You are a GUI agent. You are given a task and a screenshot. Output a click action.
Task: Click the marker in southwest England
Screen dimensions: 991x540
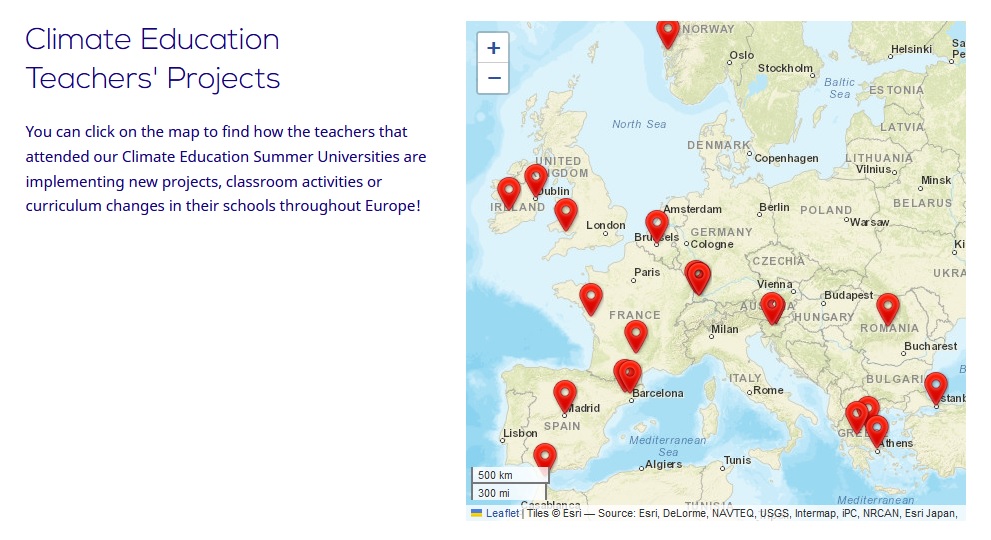[566, 212]
